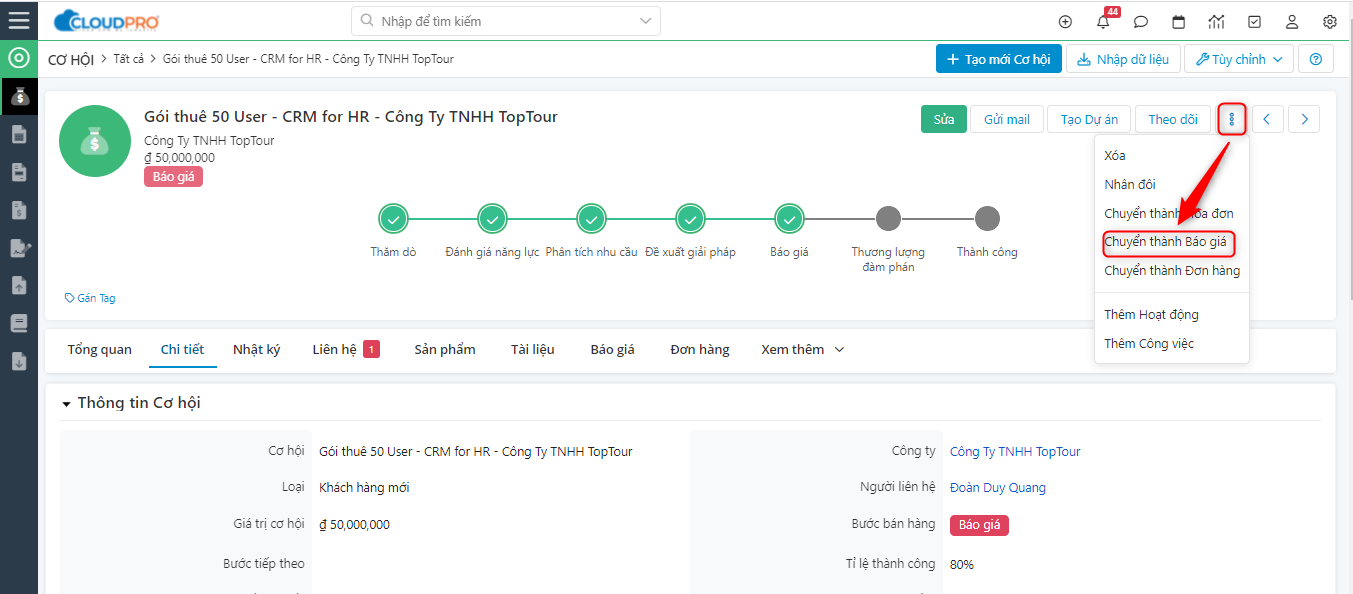1353x594 pixels.
Task: Click the Thăm dò pipeline stage circle
Action: click(393, 218)
